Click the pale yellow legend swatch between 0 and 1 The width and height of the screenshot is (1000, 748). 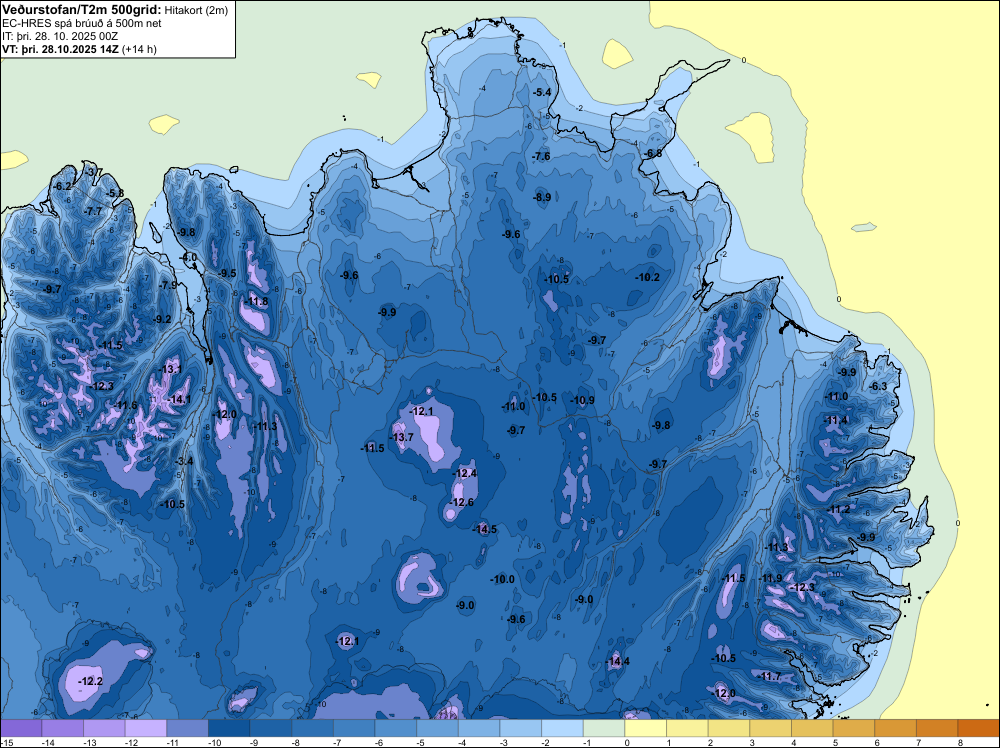(x=645, y=728)
